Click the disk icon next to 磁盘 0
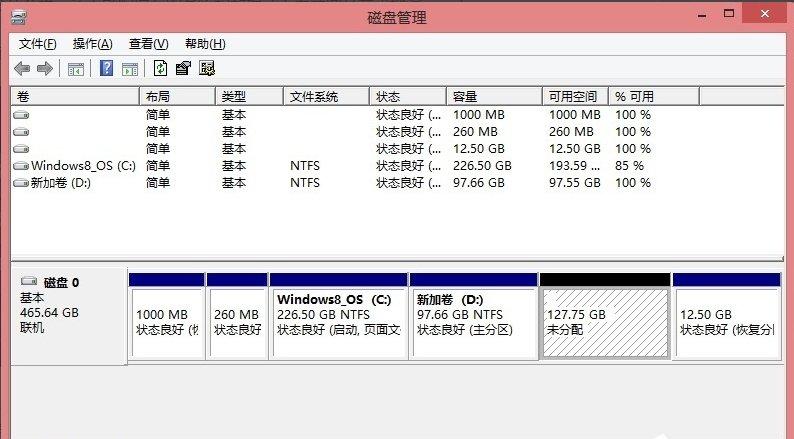Viewport: 794px width, 439px height. click(29, 281)
